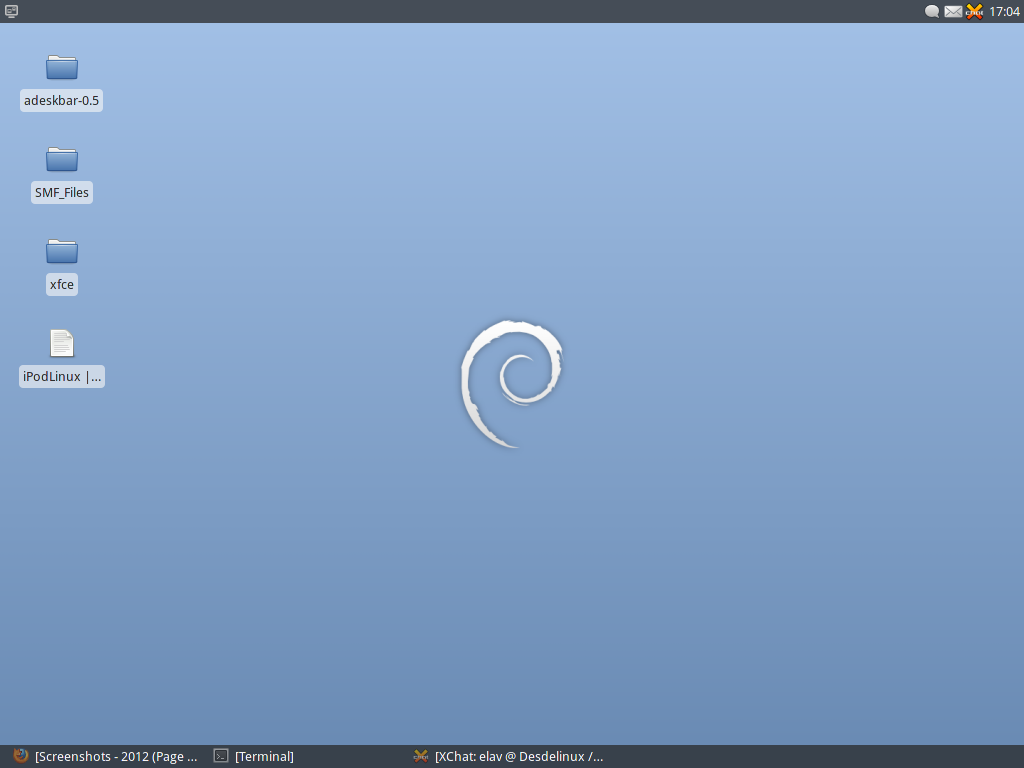This screenshot has width=1024, height=768.
Task: Click the XChat icon in the taskbar
Action: 421,756
